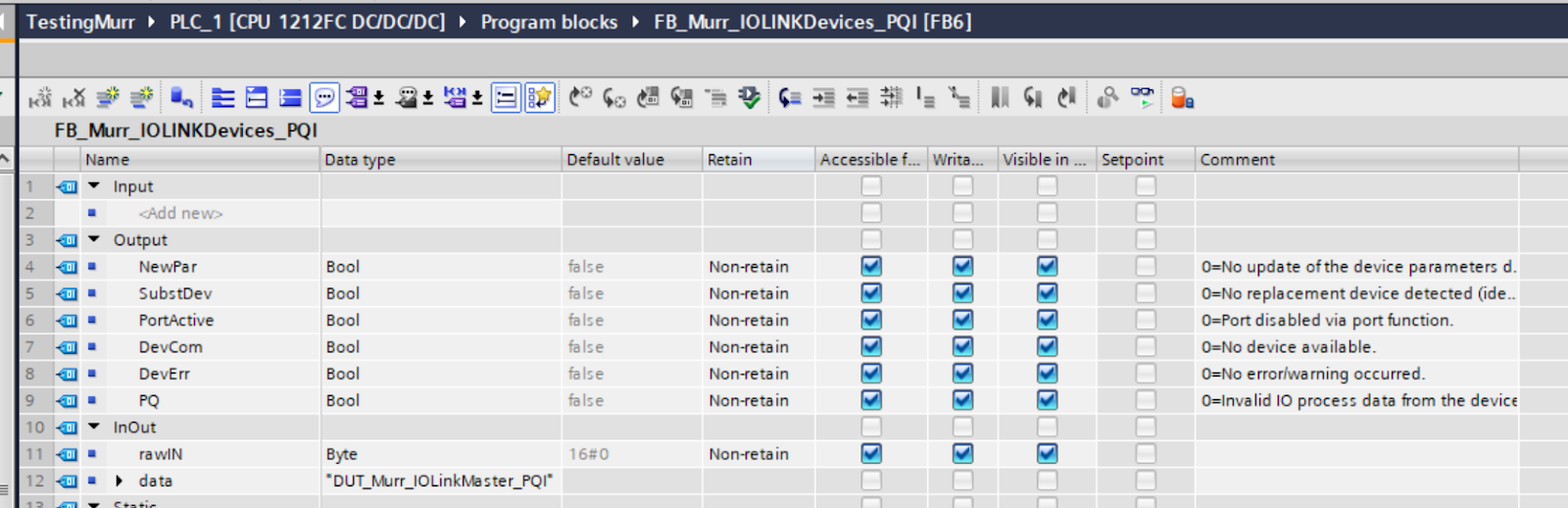Enable Setpoint checkbox for DevCom row

[x=1146, y=346]
